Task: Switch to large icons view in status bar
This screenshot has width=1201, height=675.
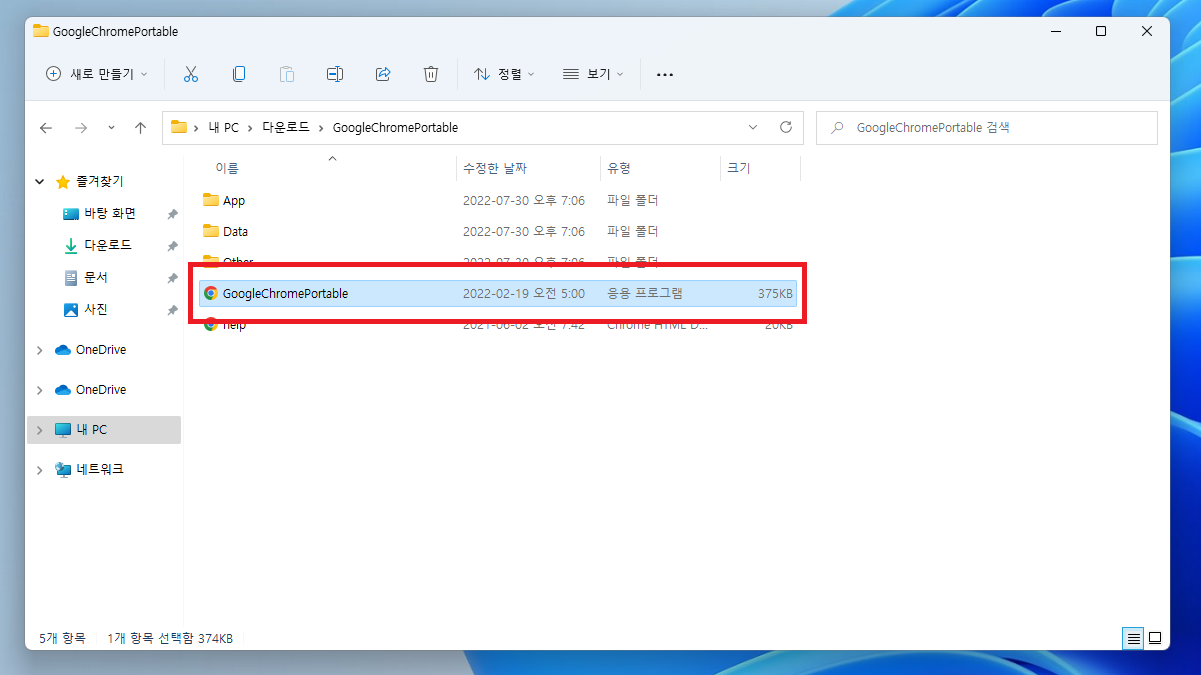Action: point(1155,638)
